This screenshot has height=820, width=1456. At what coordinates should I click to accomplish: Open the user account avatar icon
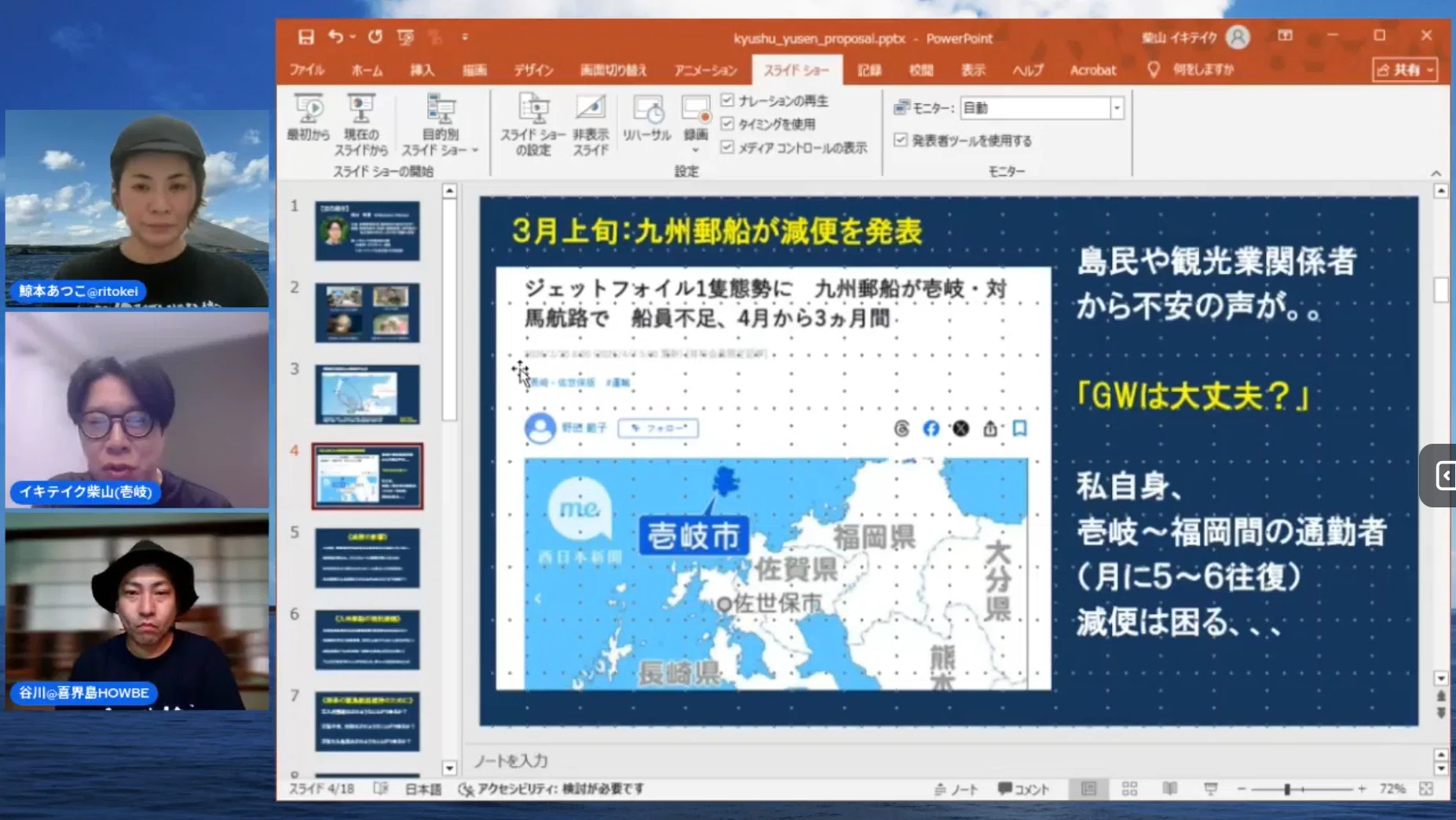(x=1238, y=37)
